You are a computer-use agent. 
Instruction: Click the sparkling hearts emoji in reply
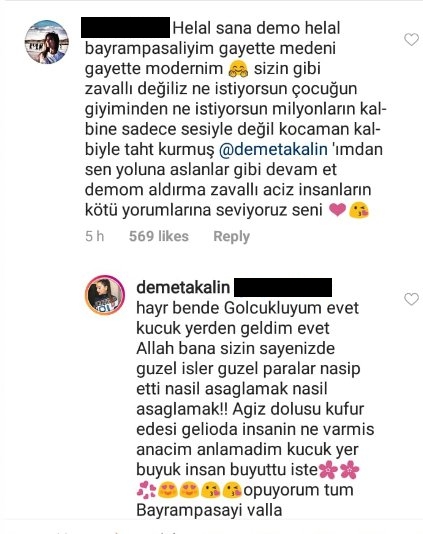pyautogui.click(x=146, y=490)
